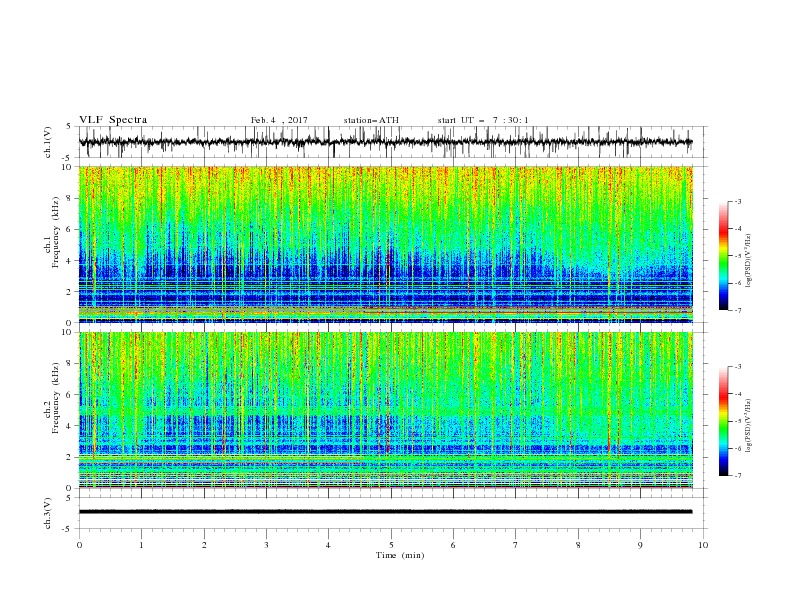Select the date text "Feb. 4 , 2017"
The image size is (792, 612).
click(x=279, y=120)
